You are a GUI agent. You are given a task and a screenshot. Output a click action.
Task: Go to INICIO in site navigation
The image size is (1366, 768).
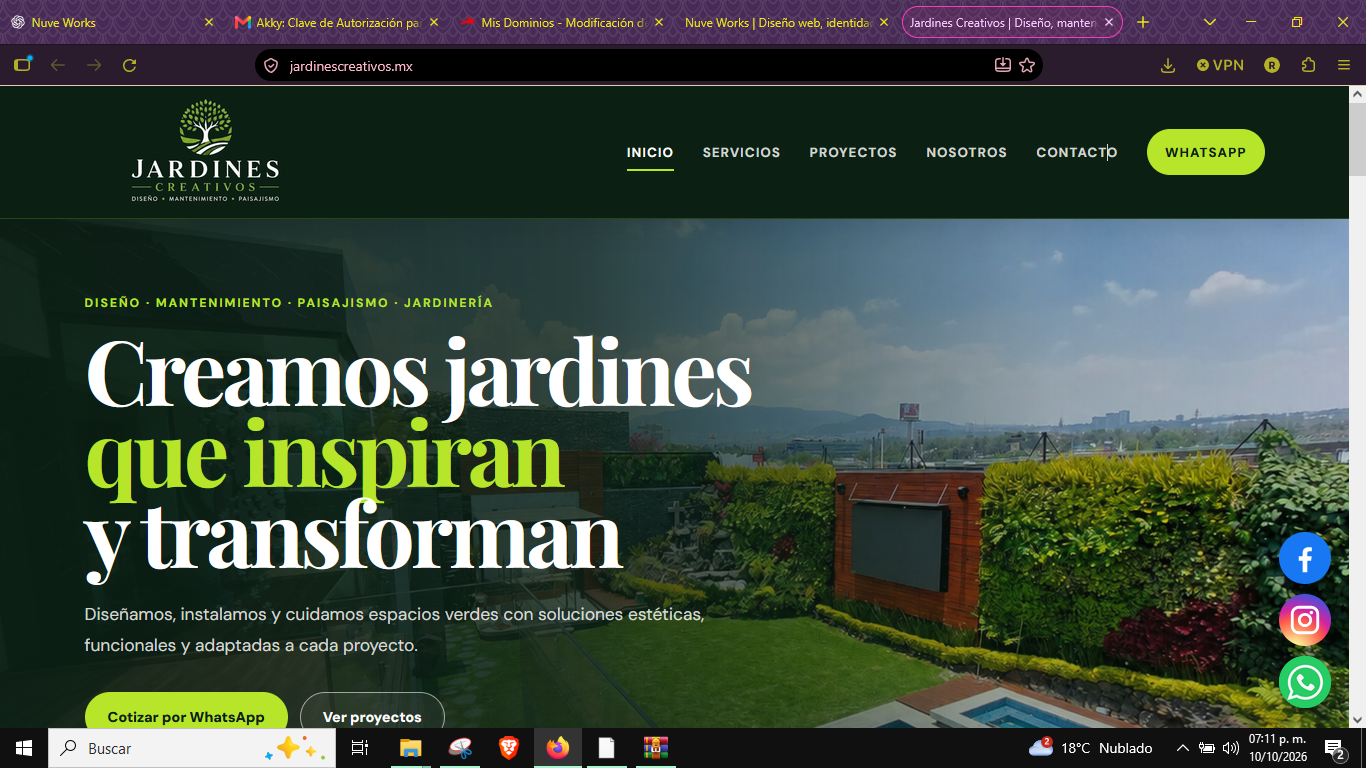[650, 152]
